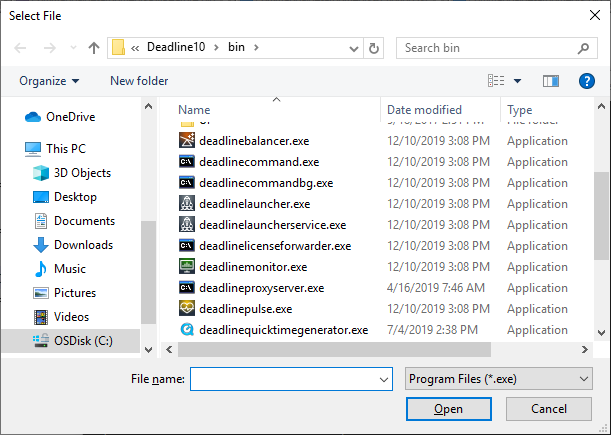The width and height of the screenshot is (611, 435).
Task: Select the deadlinemonitor.exe file name
Action: (253, 267)
